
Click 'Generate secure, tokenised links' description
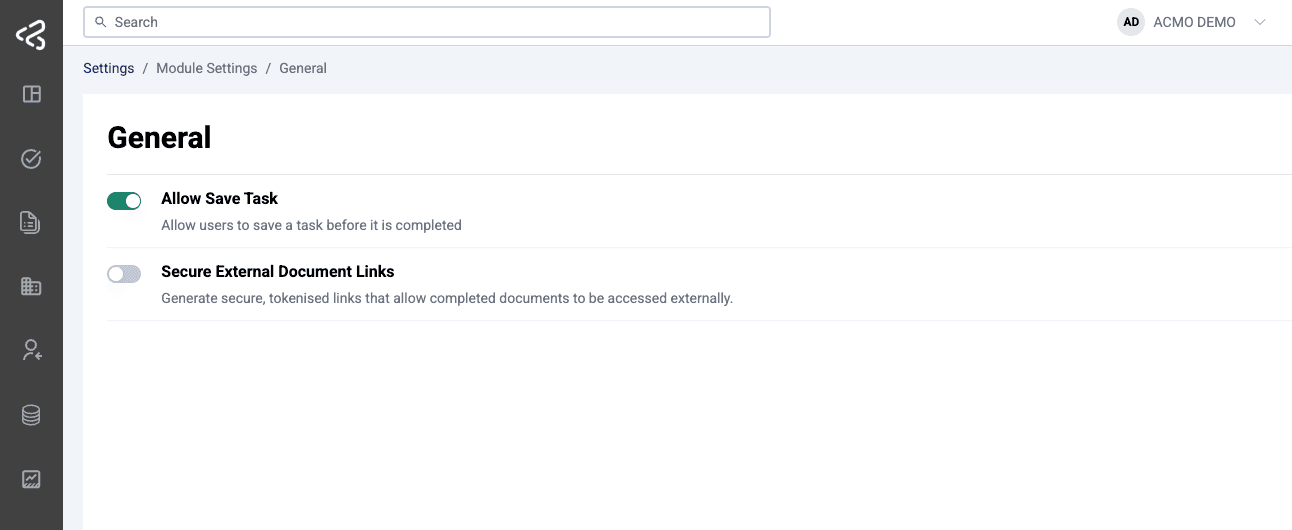point(447,298)
